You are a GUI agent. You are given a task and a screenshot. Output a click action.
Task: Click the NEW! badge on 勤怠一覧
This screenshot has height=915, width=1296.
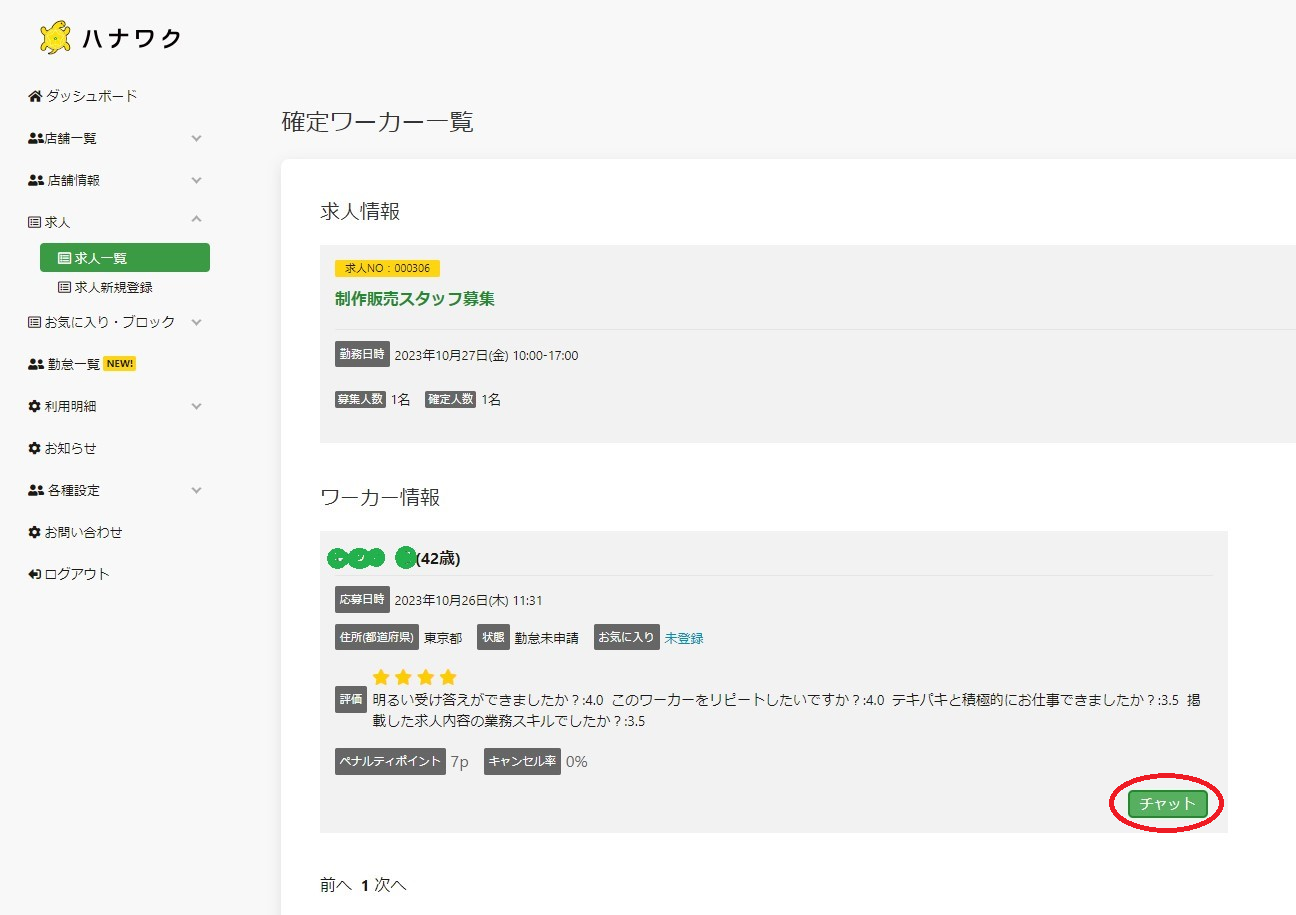click(x=119, y=363)
